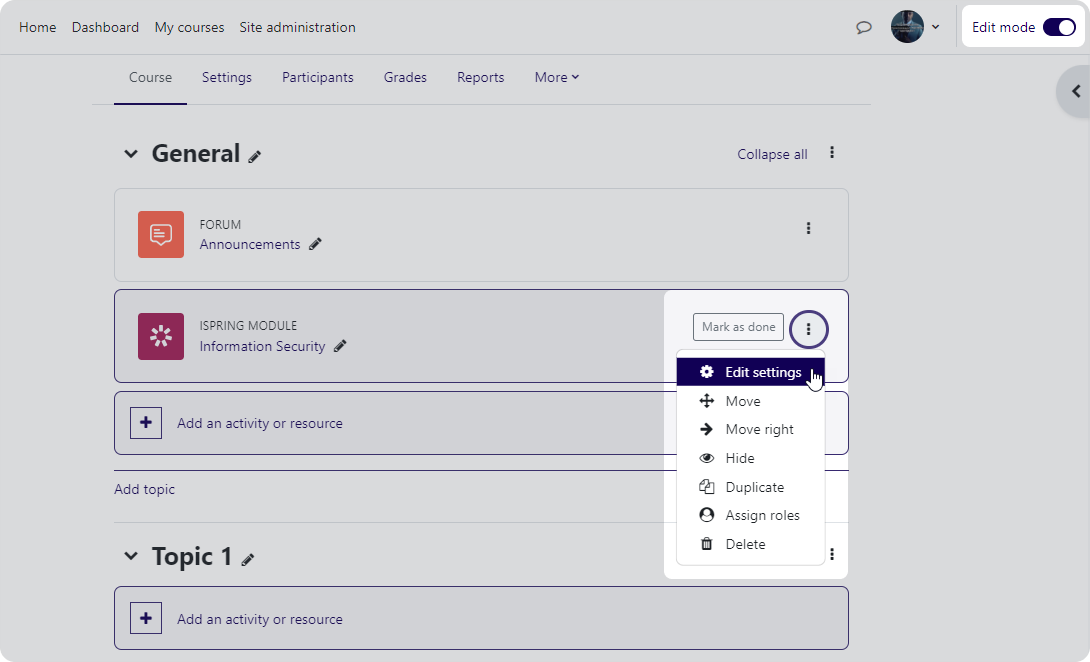This screenshot has width=1090, height=662.
Task: Choose Duplicate from the menu
Action: (x=751, y=487)
